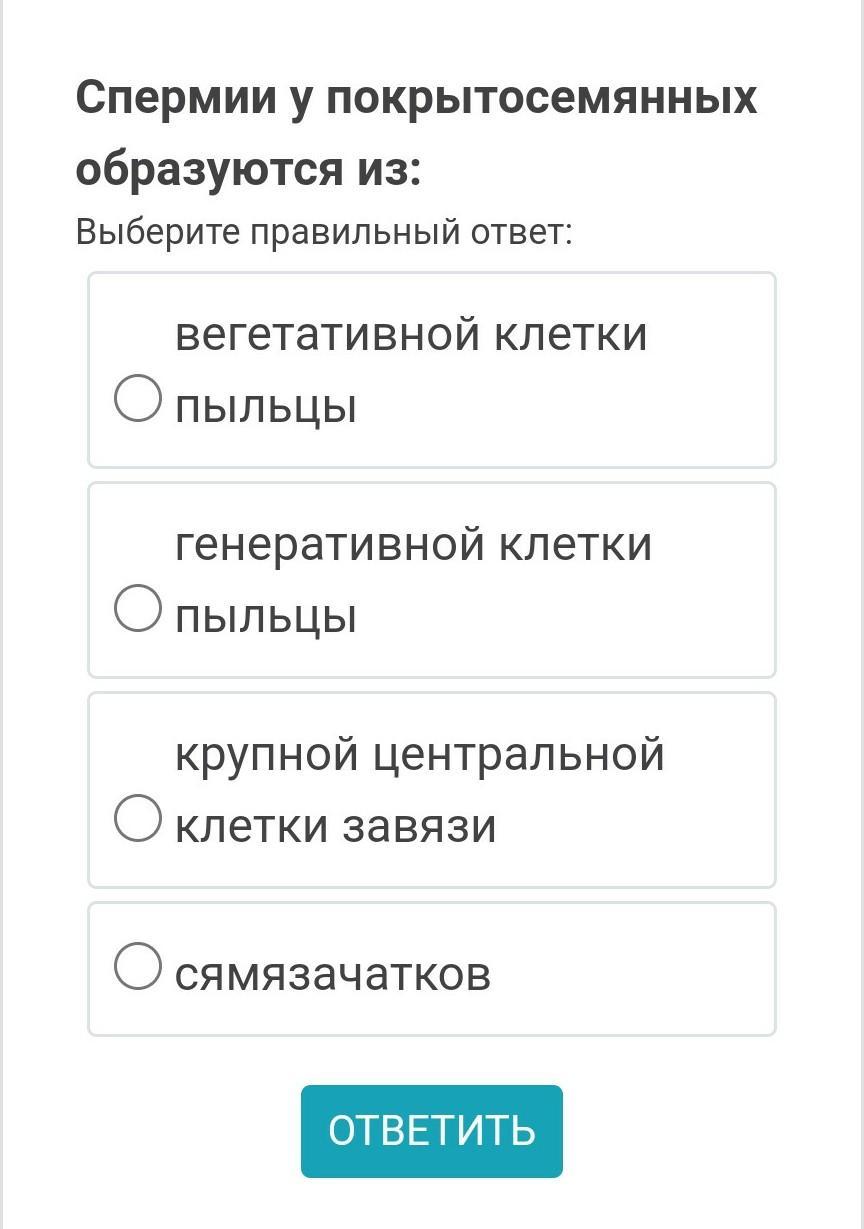Click the answer label 'семязачатков'
The height and width of the screenshot is (1229, 864).
(333, 972)
